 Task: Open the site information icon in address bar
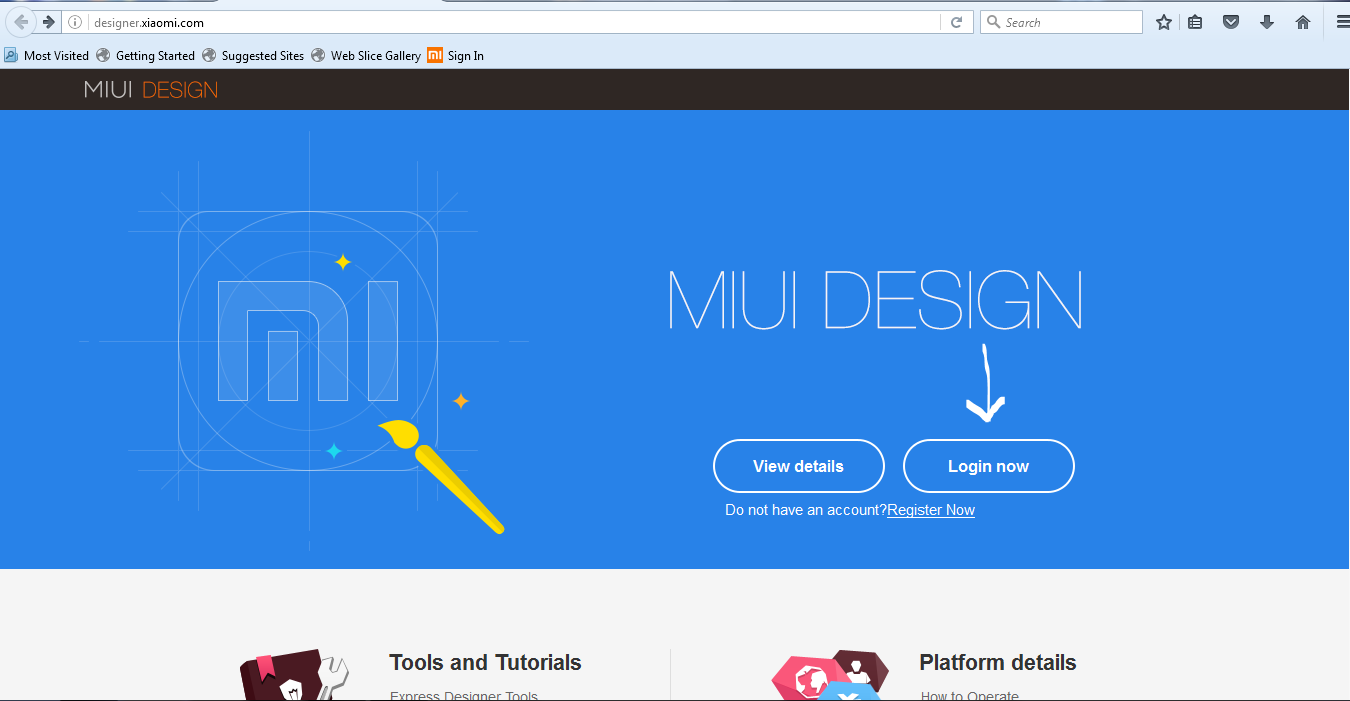(75, 21)
